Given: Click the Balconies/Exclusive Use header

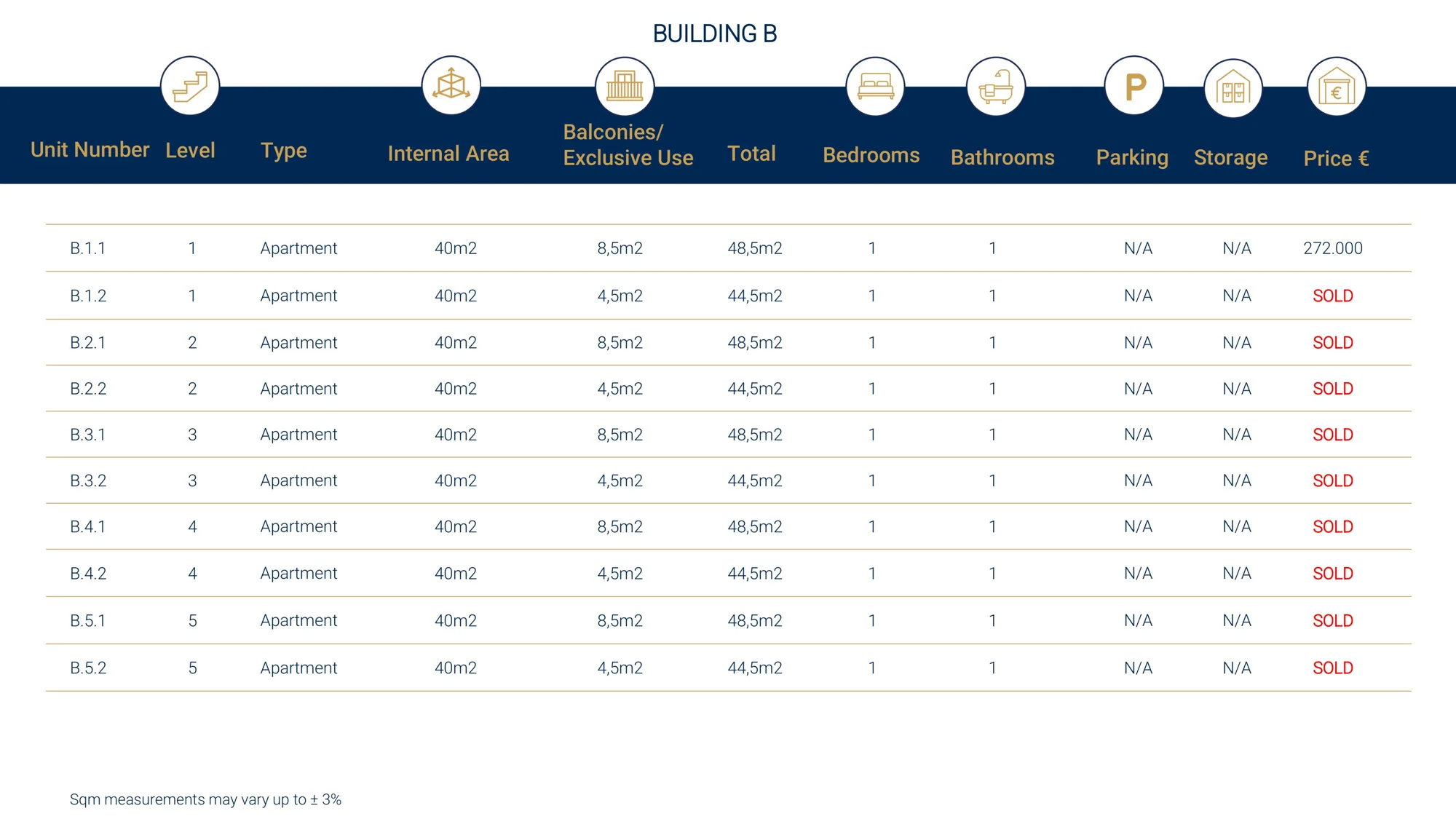Looking at the screenshot, I should [628, 145].
